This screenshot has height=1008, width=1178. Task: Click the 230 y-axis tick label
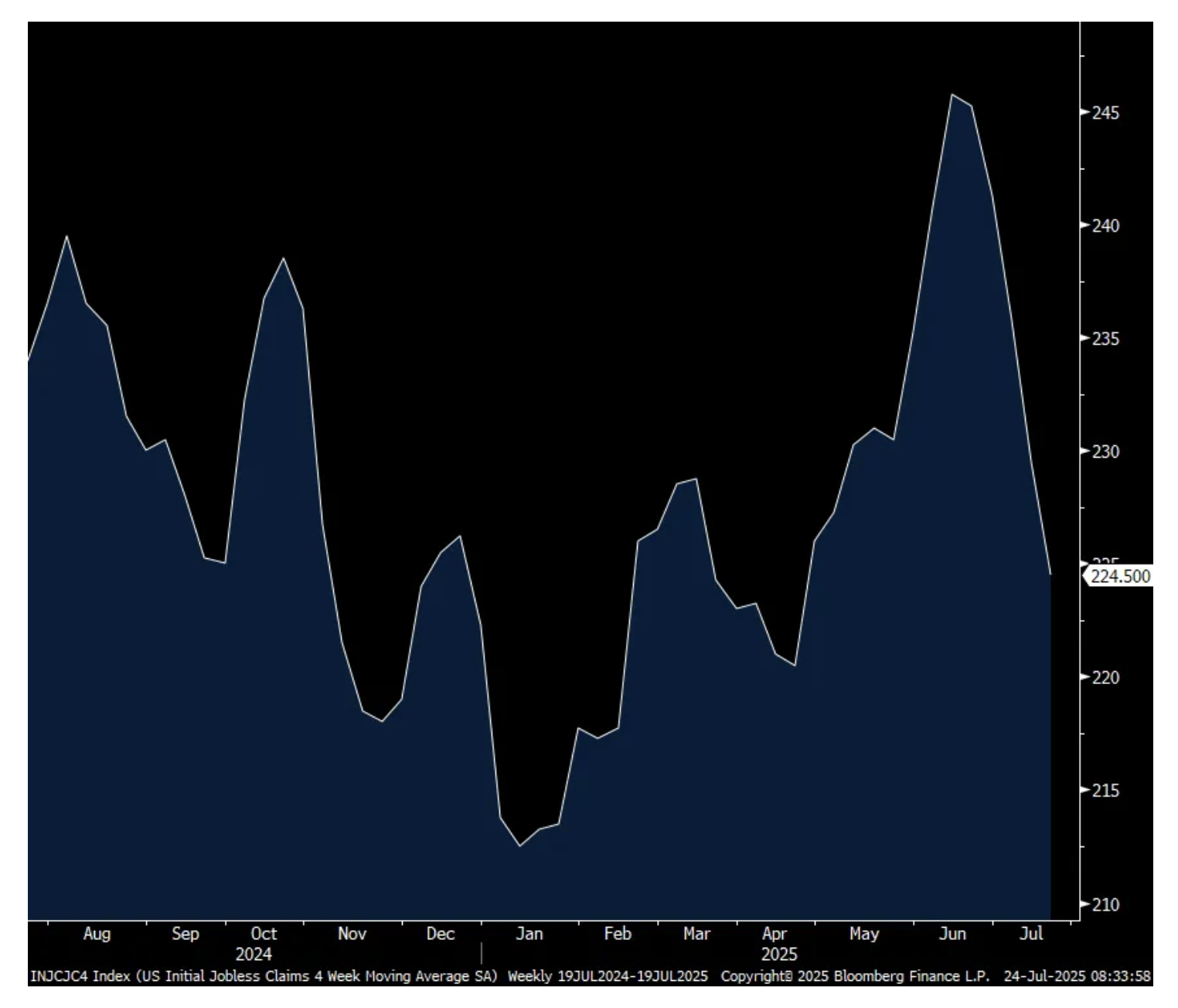point(1105,451)
